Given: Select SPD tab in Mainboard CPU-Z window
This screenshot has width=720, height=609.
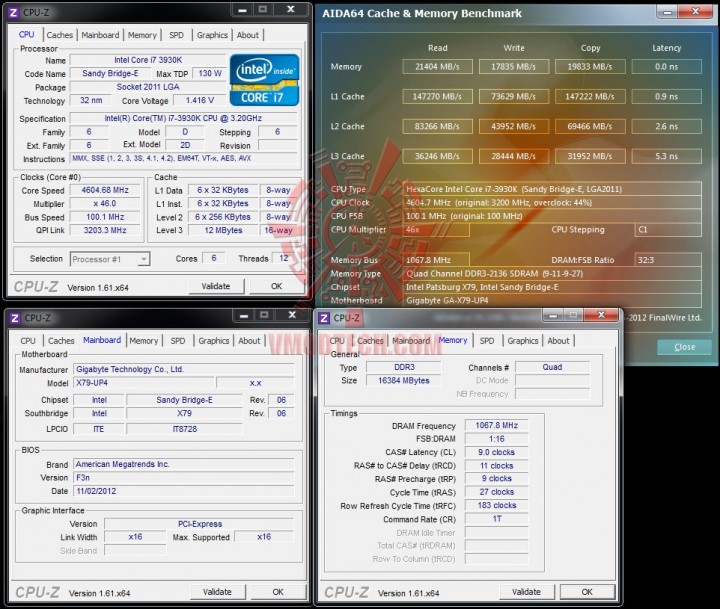Looking at the screenshot, I should pyautogui.click(x=178, y=341).
